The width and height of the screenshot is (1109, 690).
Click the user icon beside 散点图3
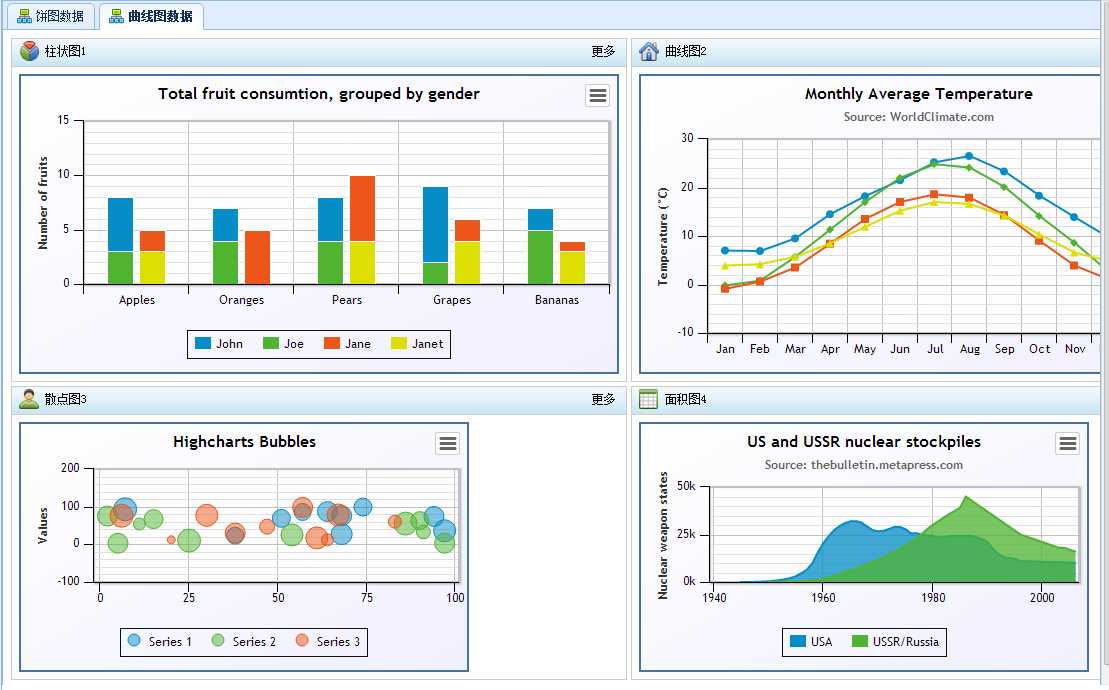coord(29,399)
